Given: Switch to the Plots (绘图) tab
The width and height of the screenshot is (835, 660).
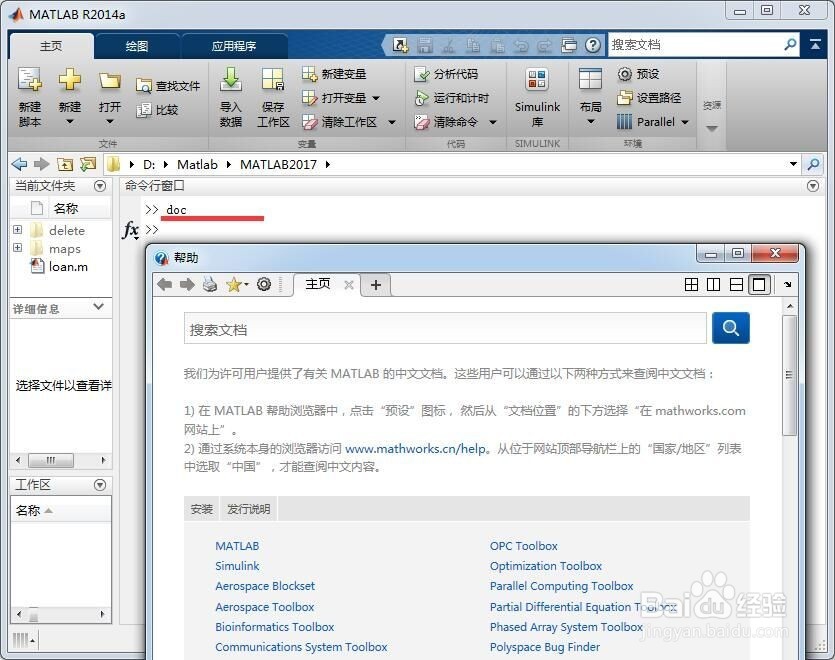Looking at the screenshot, I should pos(137,46).
